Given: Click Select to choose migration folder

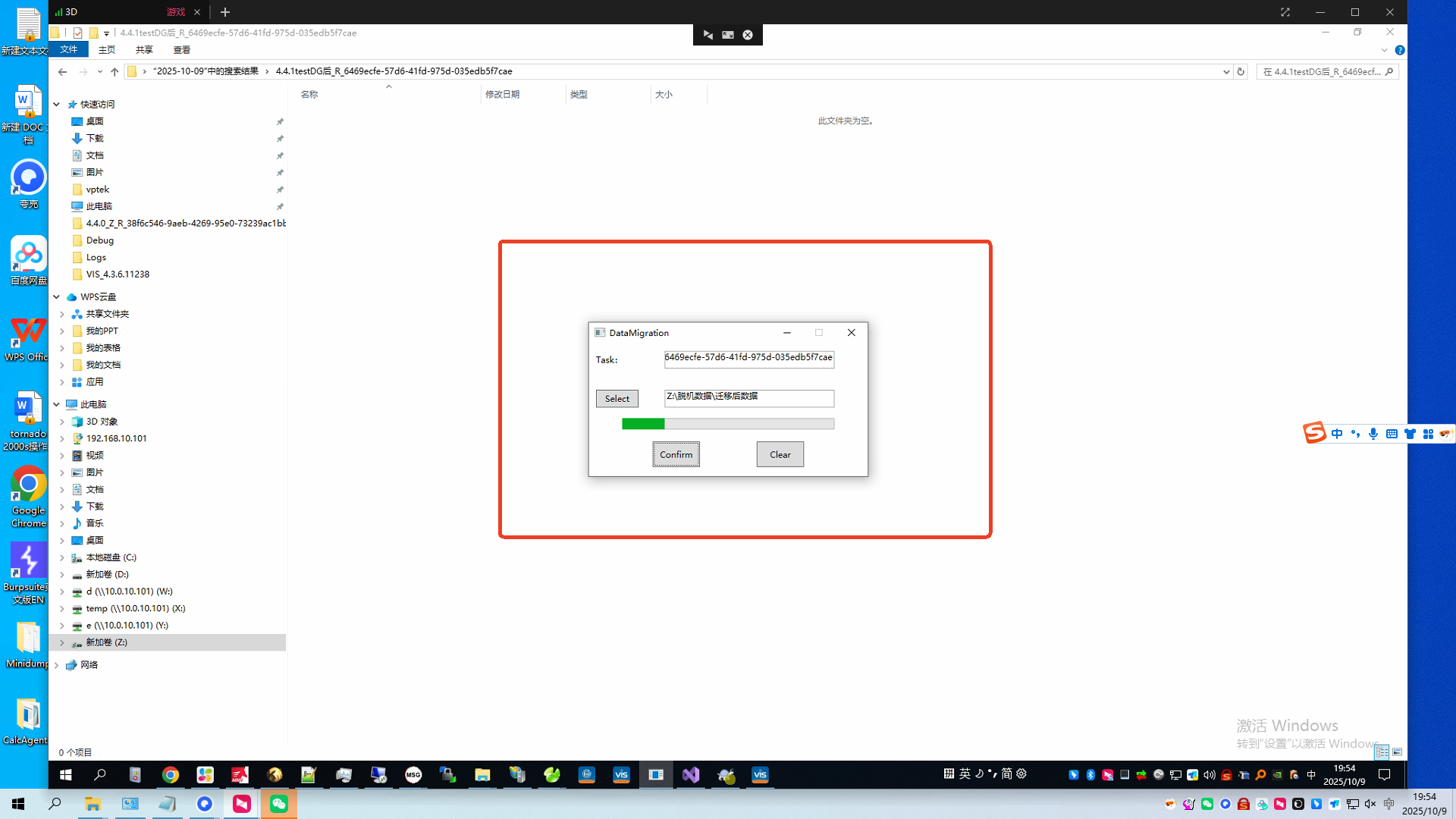Looking at the screenshot, I should pos(617,399).
